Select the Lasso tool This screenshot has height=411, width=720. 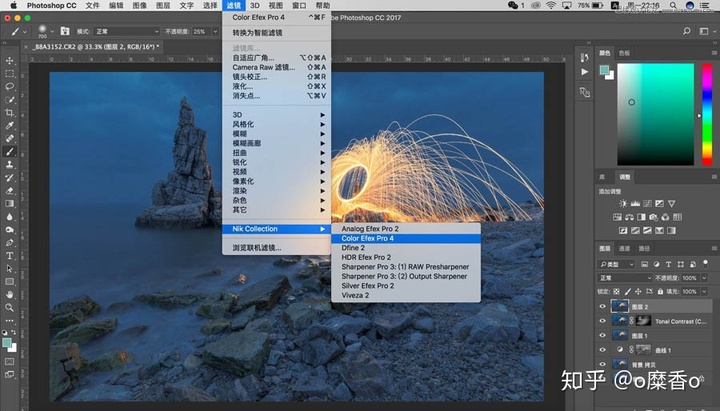pos(9,86)
